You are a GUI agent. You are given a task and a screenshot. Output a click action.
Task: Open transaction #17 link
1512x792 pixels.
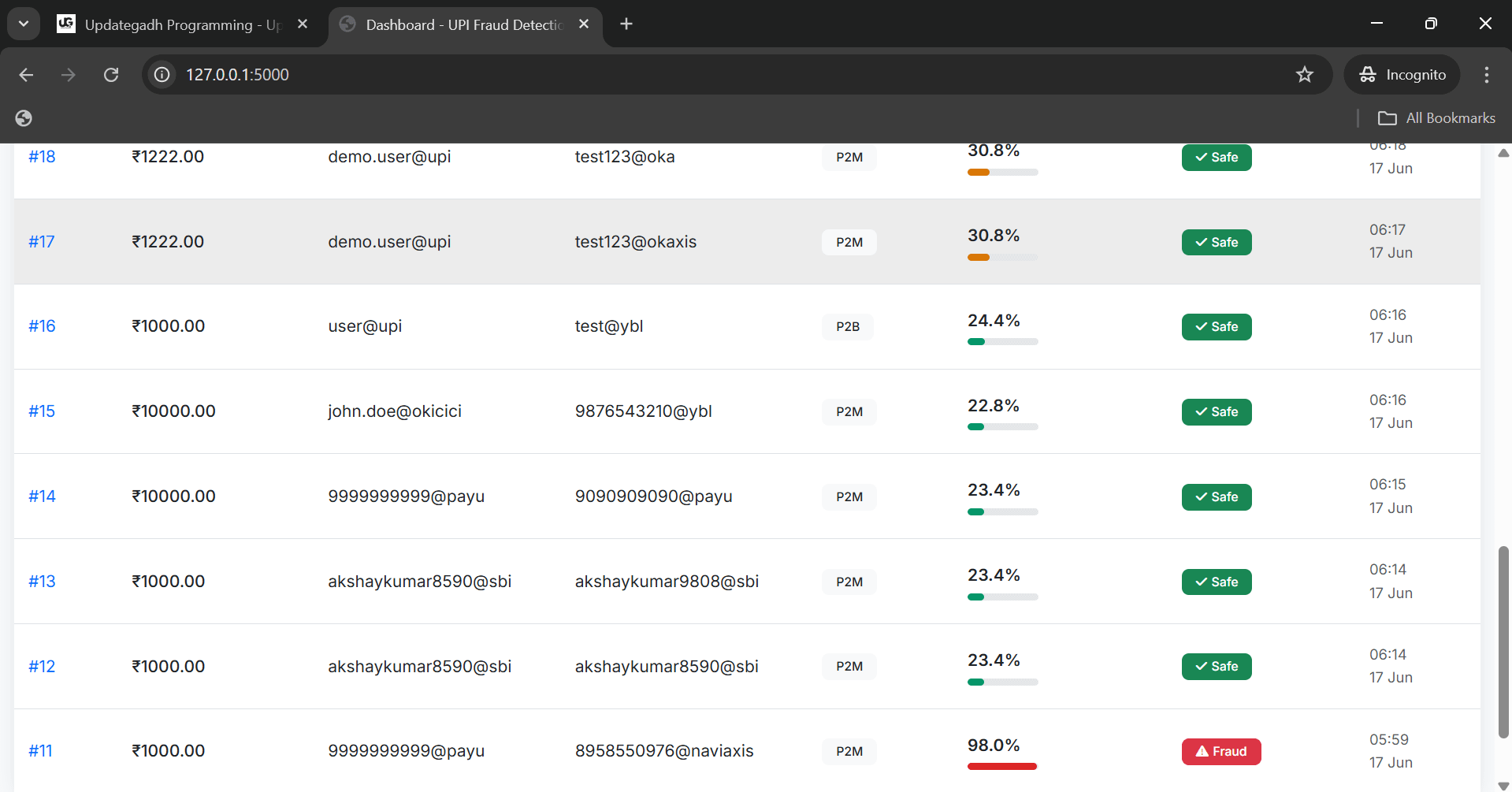click(x=42, y=242)
